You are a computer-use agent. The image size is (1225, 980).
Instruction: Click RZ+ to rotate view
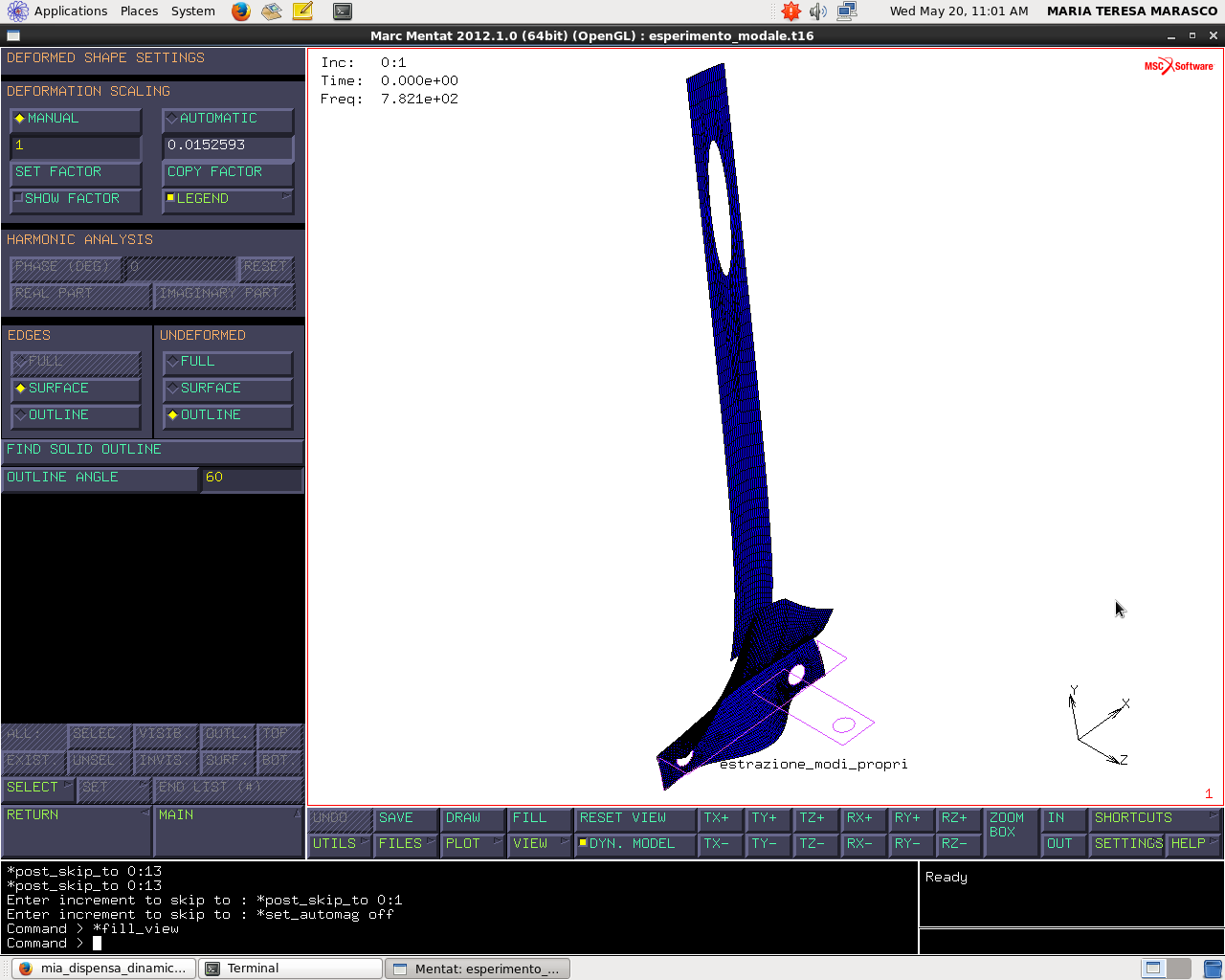click(x=959, y=818)
